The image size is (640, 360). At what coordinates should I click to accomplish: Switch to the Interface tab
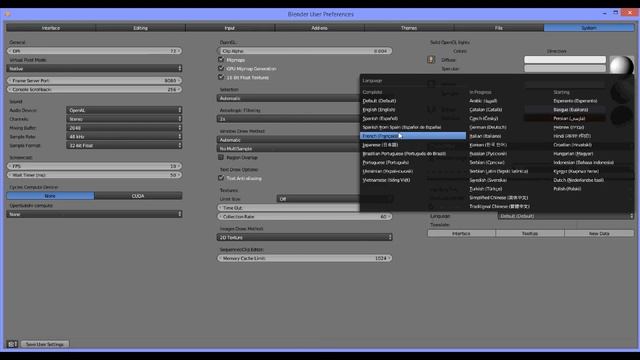point(51,28)
